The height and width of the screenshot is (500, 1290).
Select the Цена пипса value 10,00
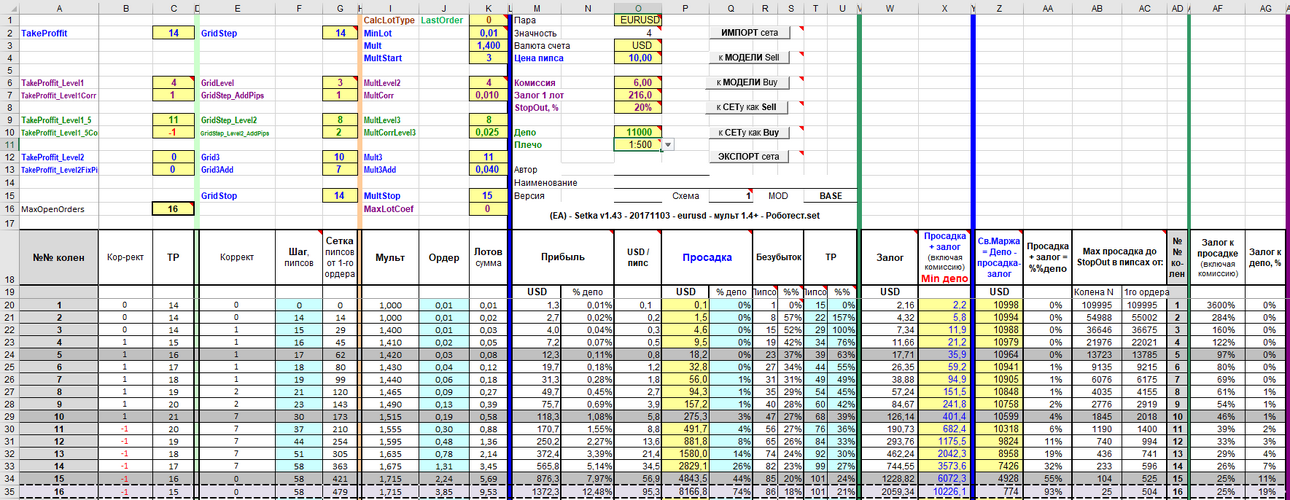pyautogui.click(x=638, y=58)
